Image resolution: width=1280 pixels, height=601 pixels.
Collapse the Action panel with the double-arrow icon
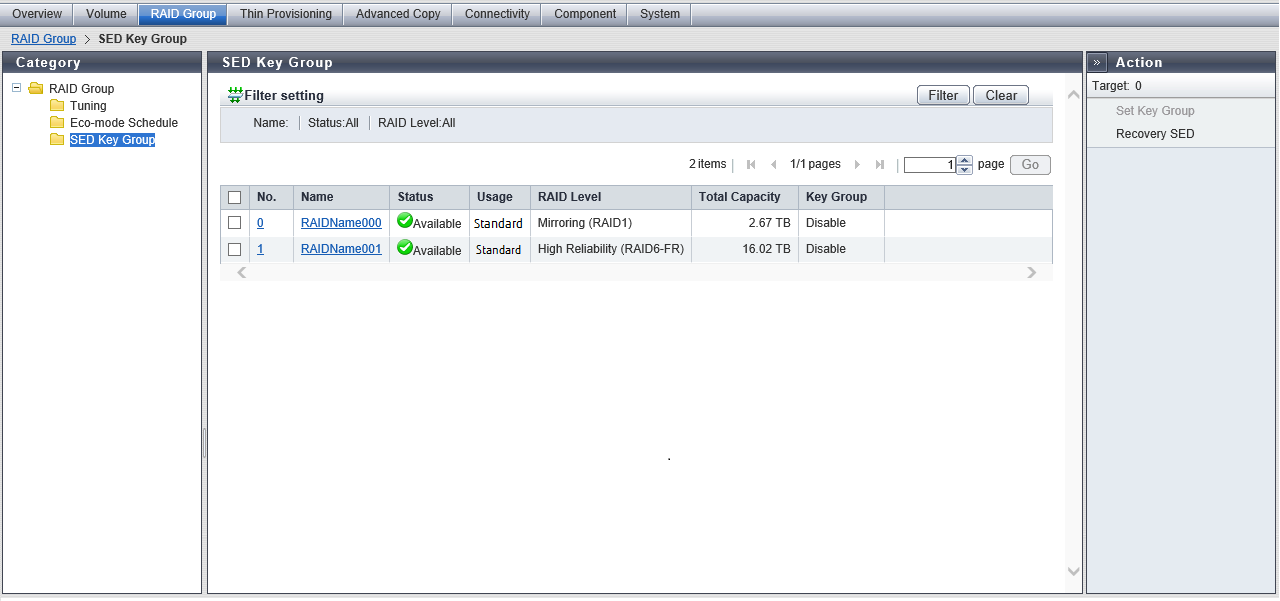[x=1097, y=62]
